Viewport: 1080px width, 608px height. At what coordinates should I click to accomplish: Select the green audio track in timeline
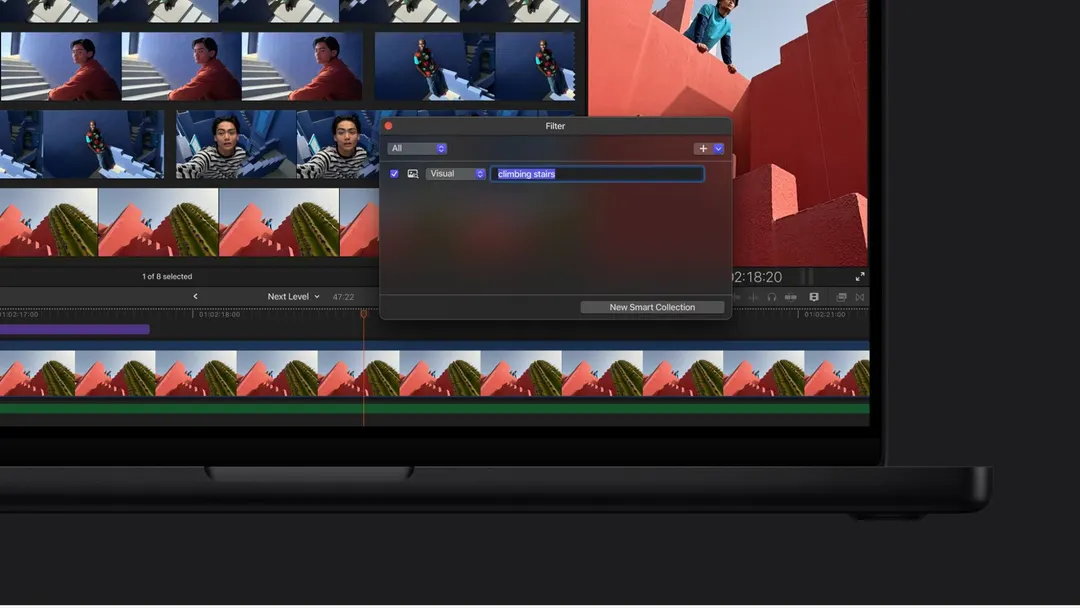coord(435,408)
